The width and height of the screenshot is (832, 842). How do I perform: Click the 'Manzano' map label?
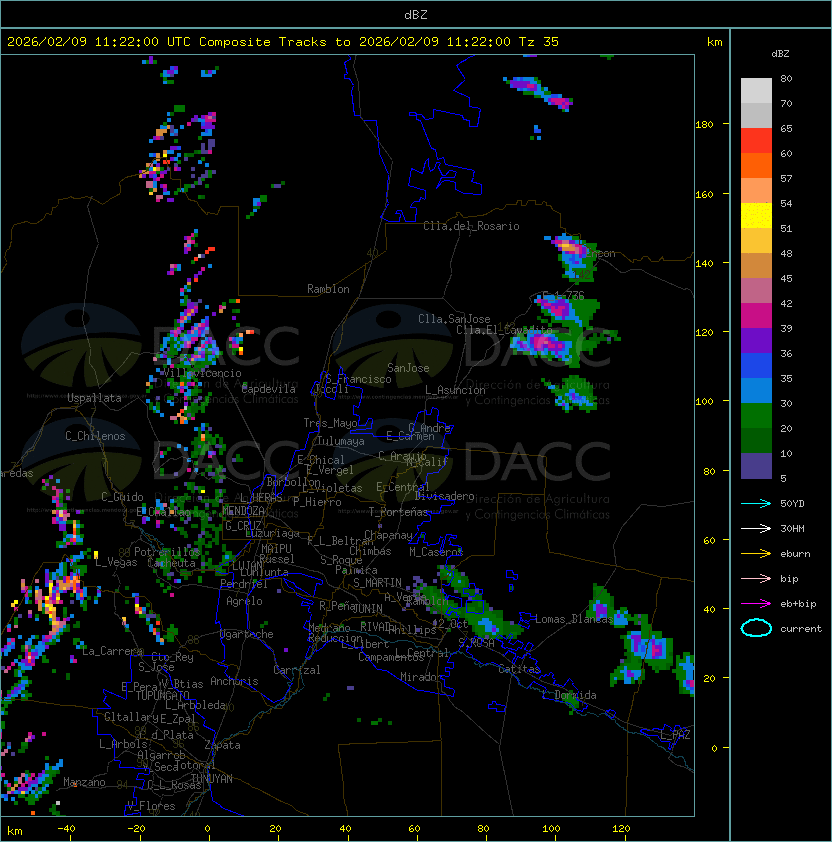[x=84, y=782]
